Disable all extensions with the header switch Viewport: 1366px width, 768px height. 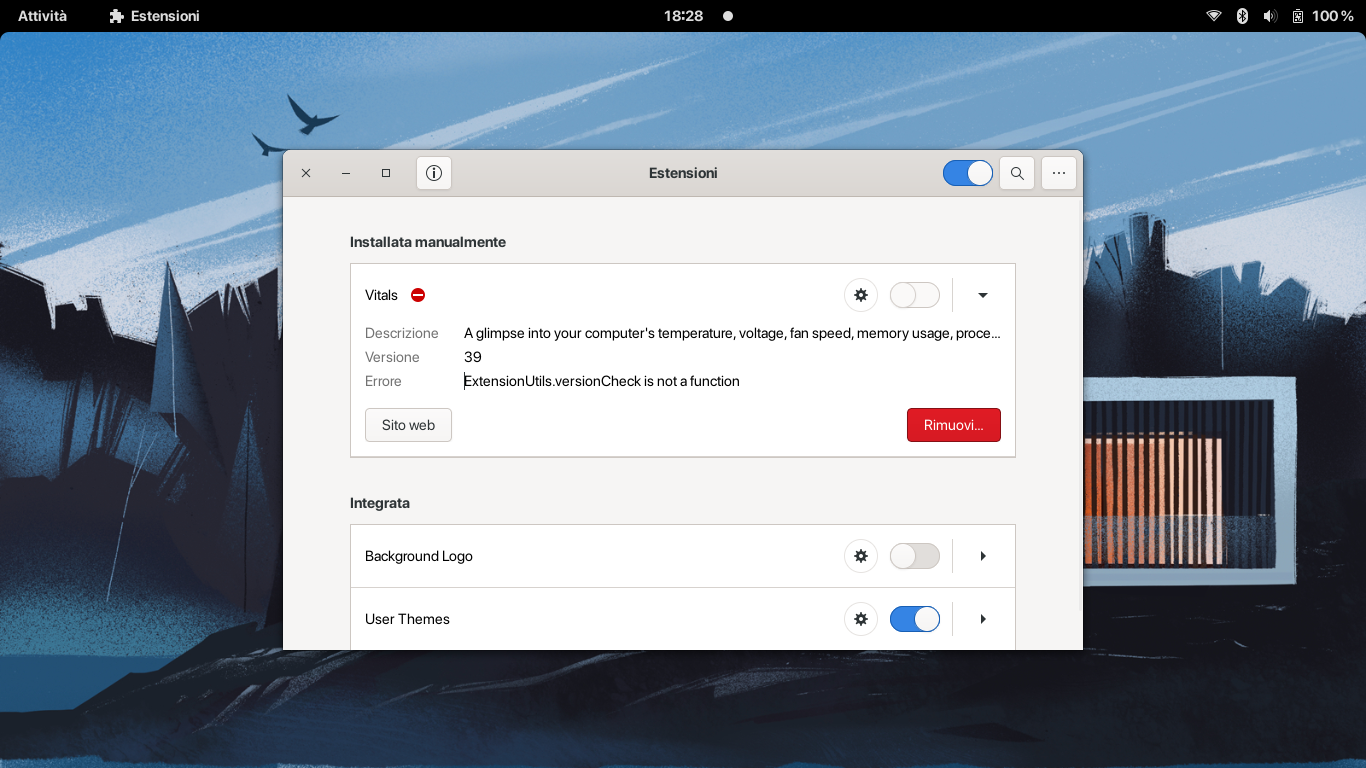(x=967, y=172)
